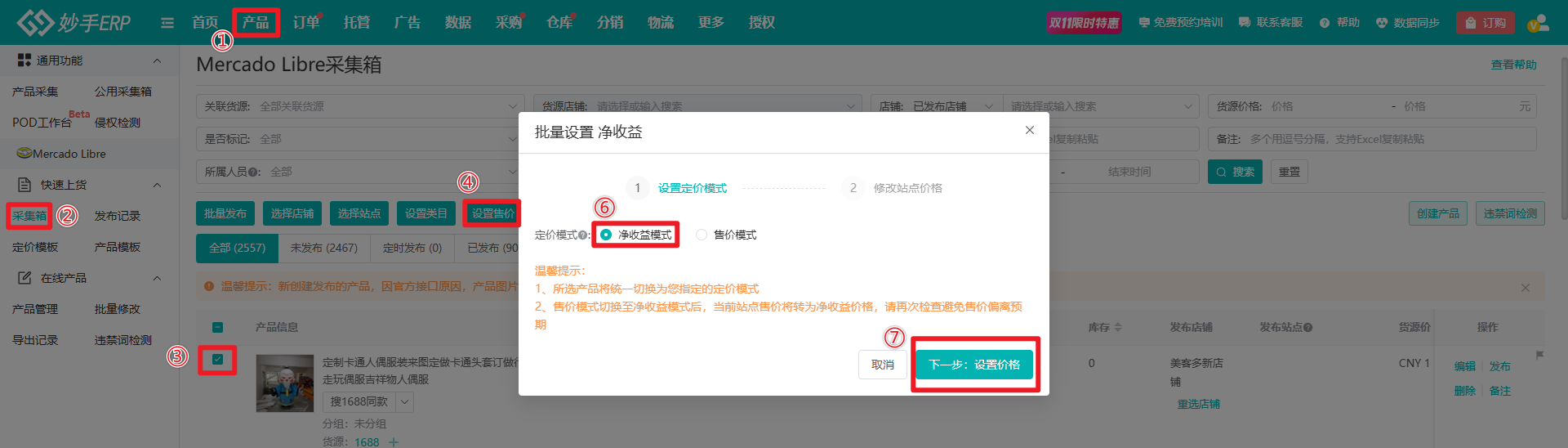Select 售价模式 radio option
Image resolution: width=1568 pixels, height=448 pixels.
pyautogui.click(x=726, y=235)
